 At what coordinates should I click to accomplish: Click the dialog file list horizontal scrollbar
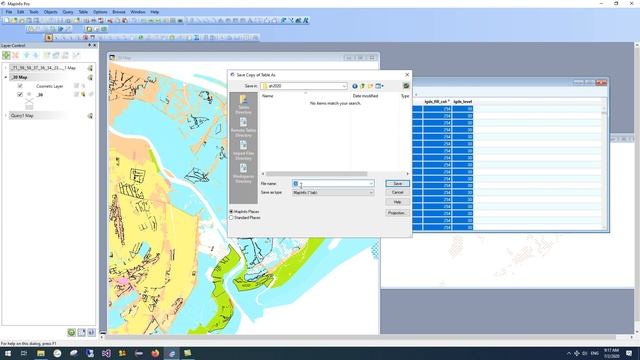point(317,174)
